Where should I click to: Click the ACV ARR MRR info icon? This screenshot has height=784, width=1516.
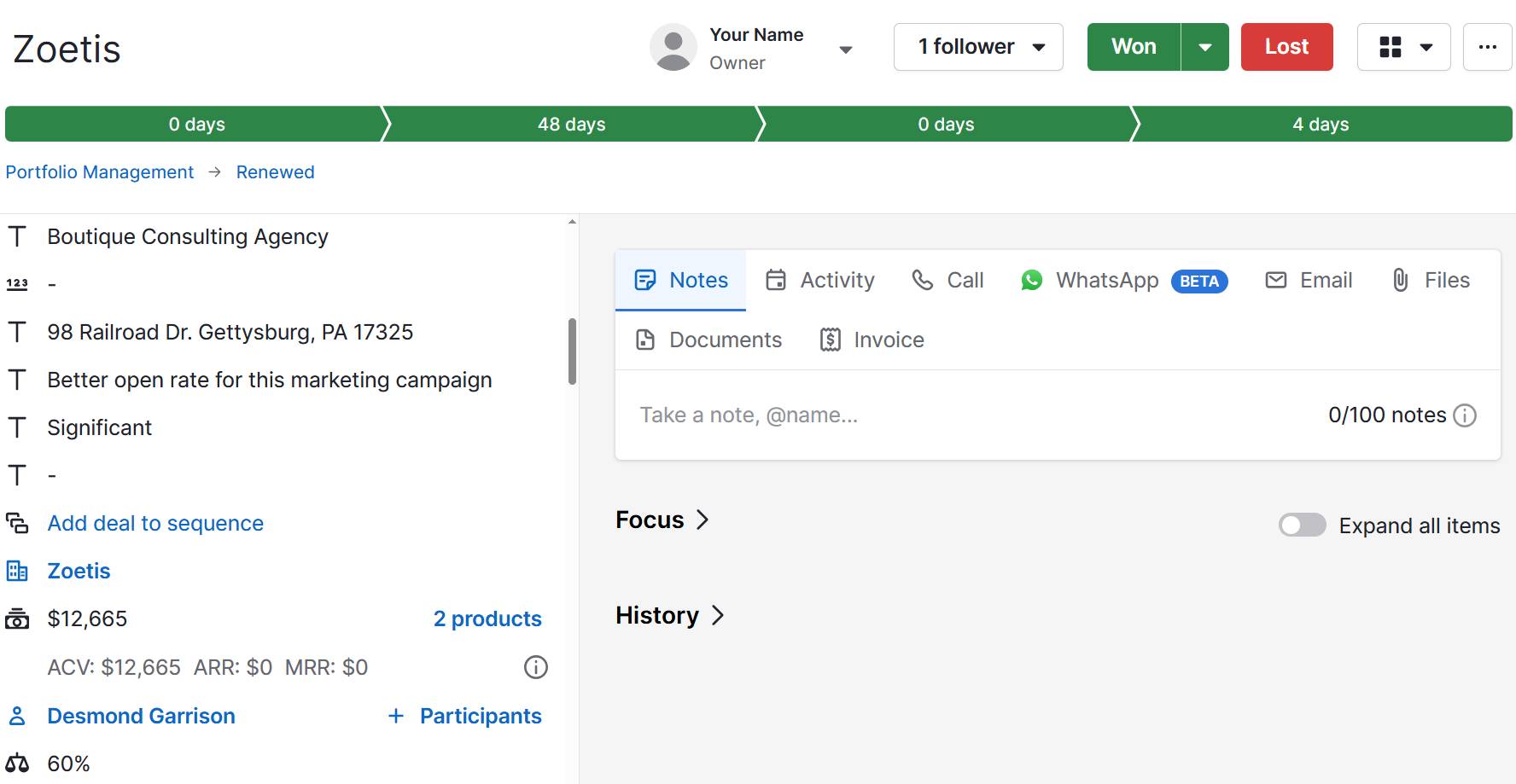(x=536, y=667)
